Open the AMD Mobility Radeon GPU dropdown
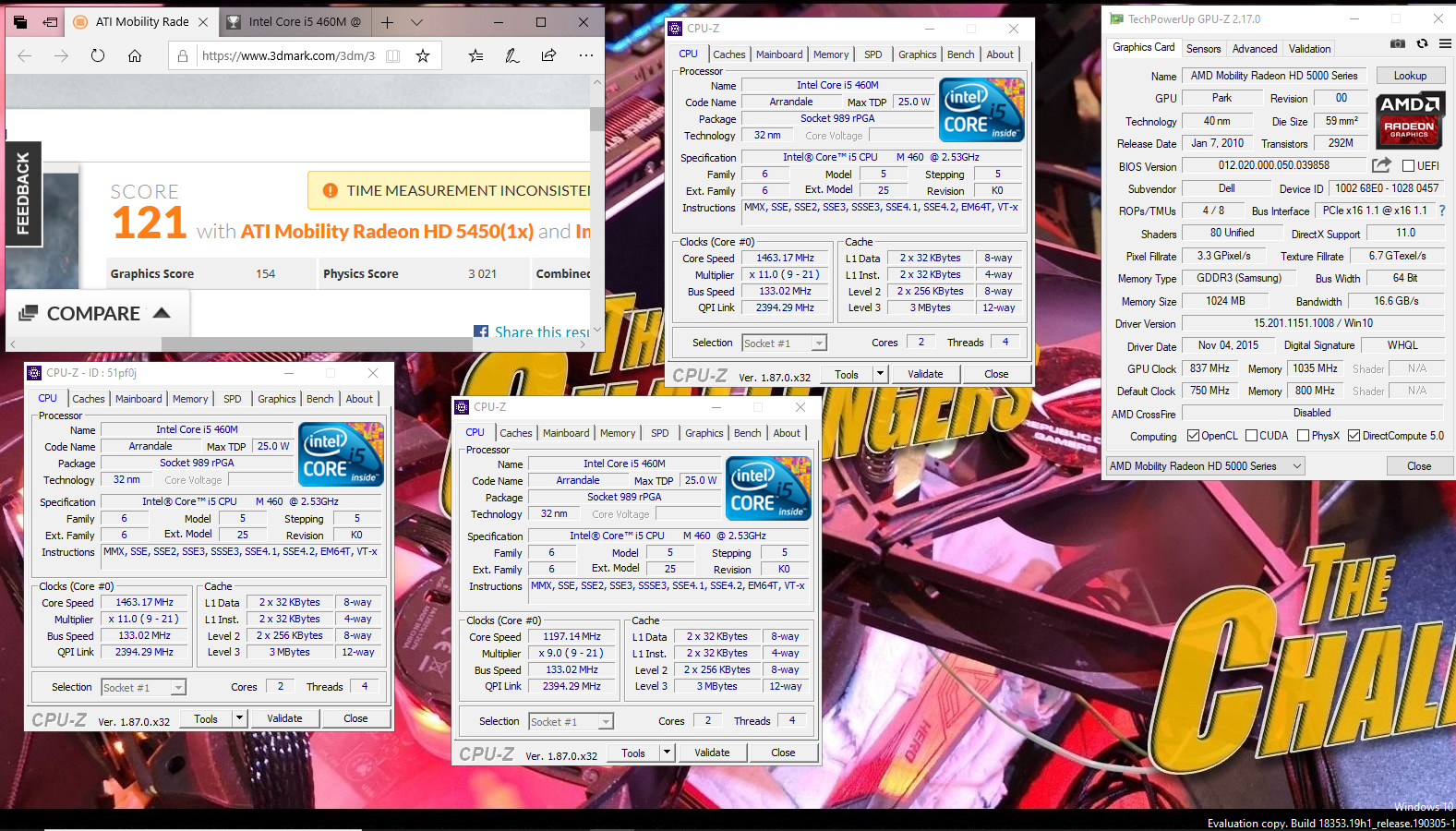Viewport: 1456px width, 831px height. tap(1205, 466)
